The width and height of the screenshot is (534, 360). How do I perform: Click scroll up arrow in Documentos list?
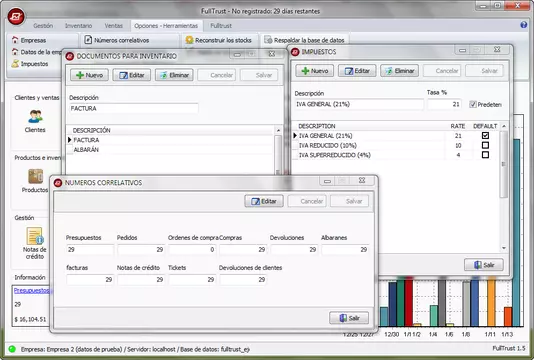278,130
